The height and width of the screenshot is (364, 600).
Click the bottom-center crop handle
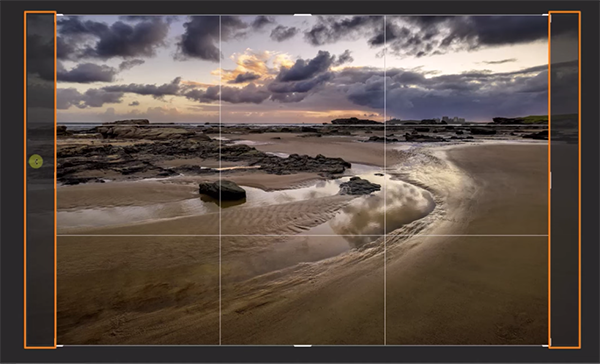(x=302, y=346)
